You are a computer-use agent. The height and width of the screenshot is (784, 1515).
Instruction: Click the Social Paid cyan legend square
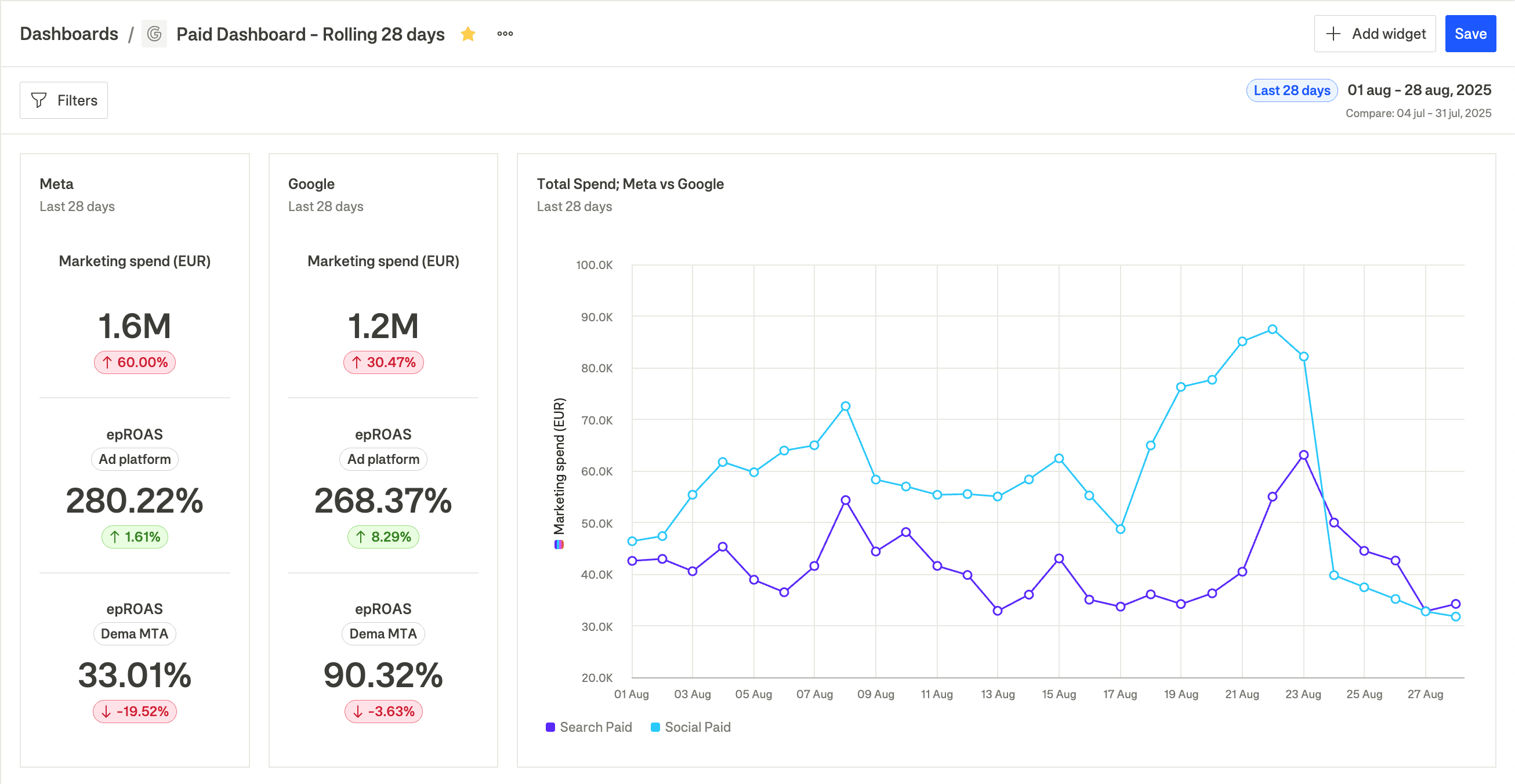point(655,727)
